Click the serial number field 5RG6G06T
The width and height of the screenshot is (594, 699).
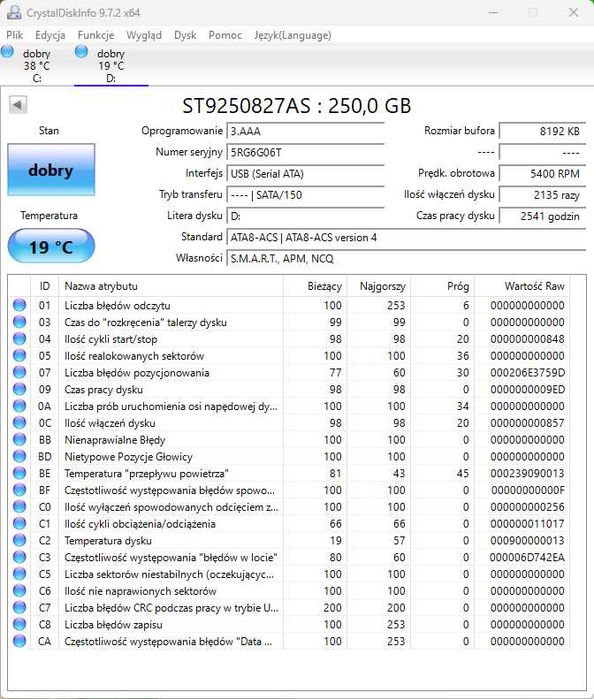click(305, 152)
